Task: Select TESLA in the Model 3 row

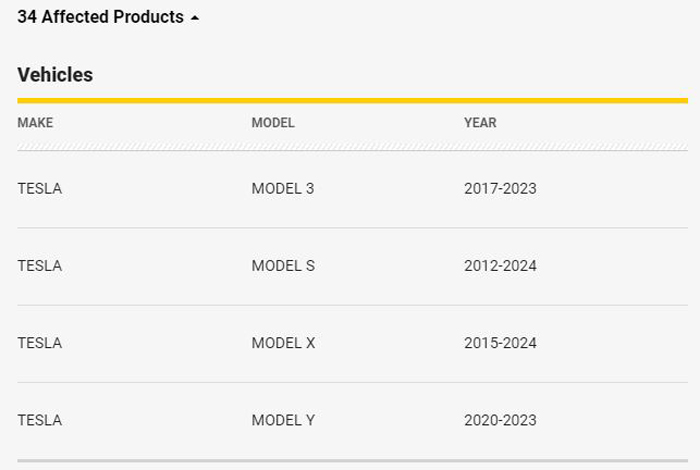Action: (x=40, y=188)
